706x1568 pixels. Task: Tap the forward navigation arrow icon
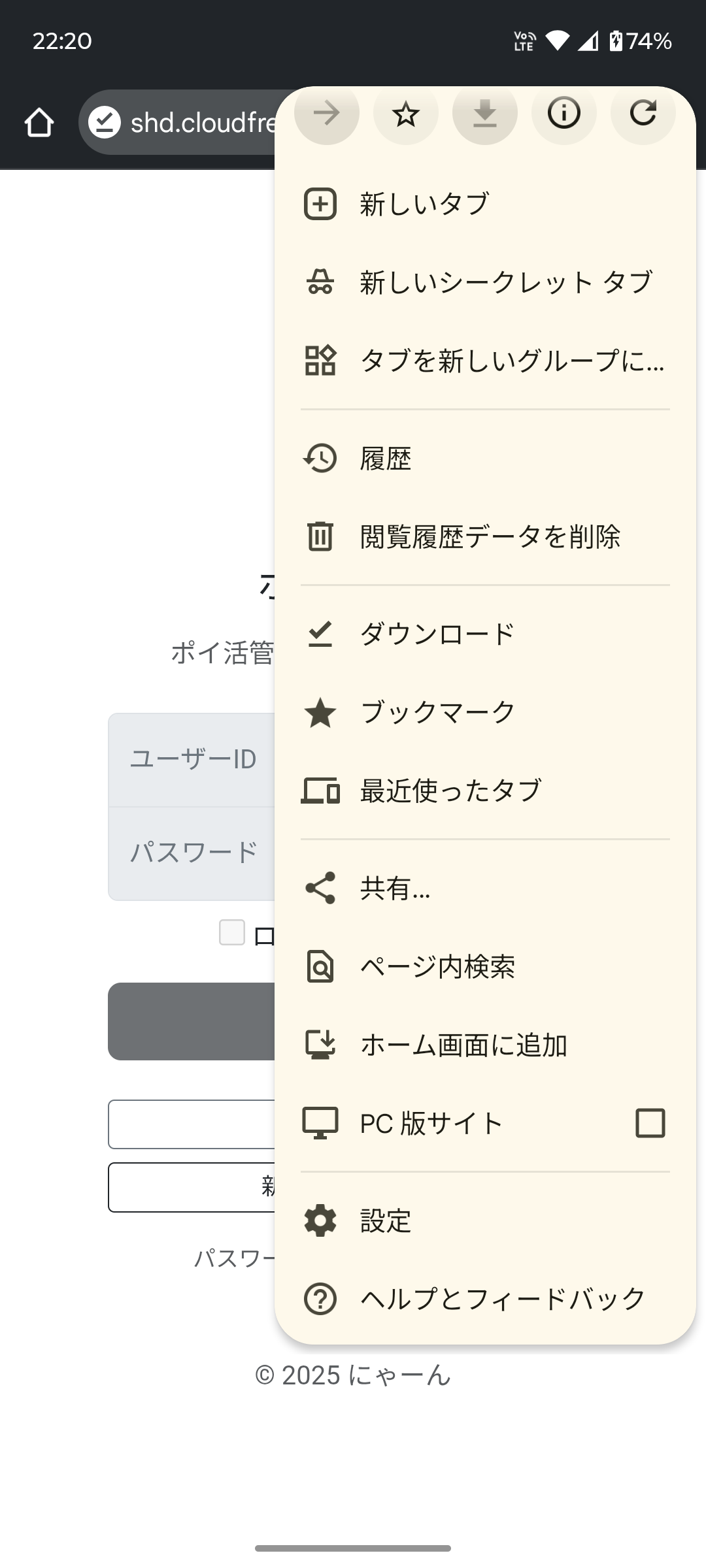pyautogui.click(x=326, y=114)
